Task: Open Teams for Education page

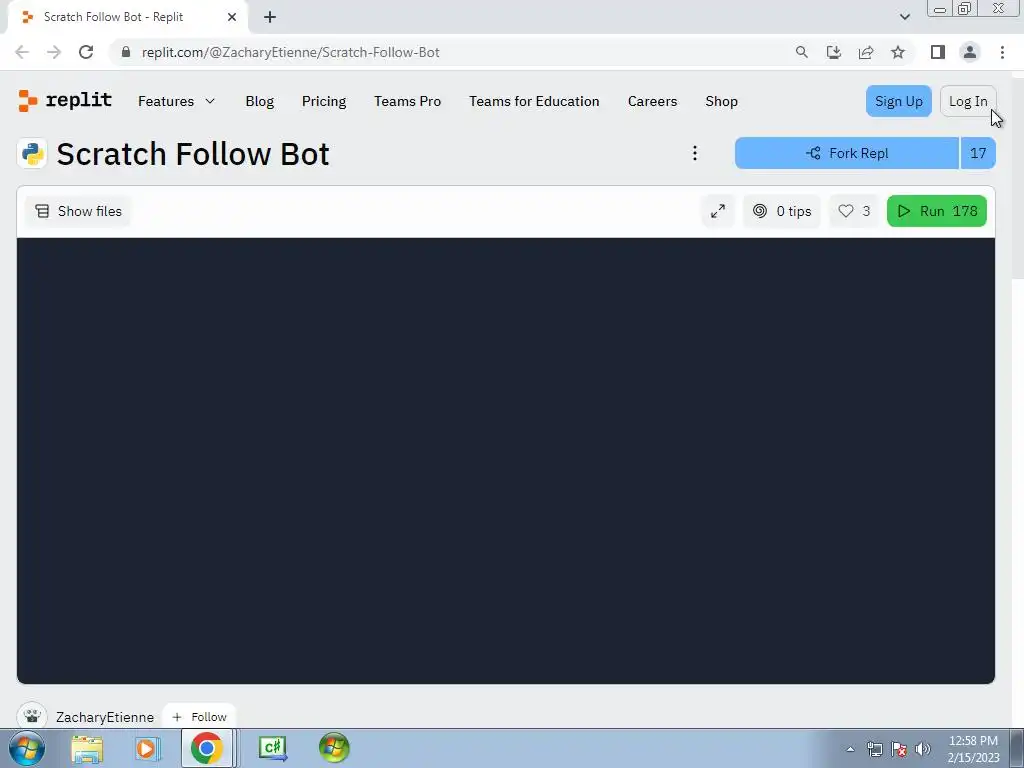Action: tap(534, 101)
